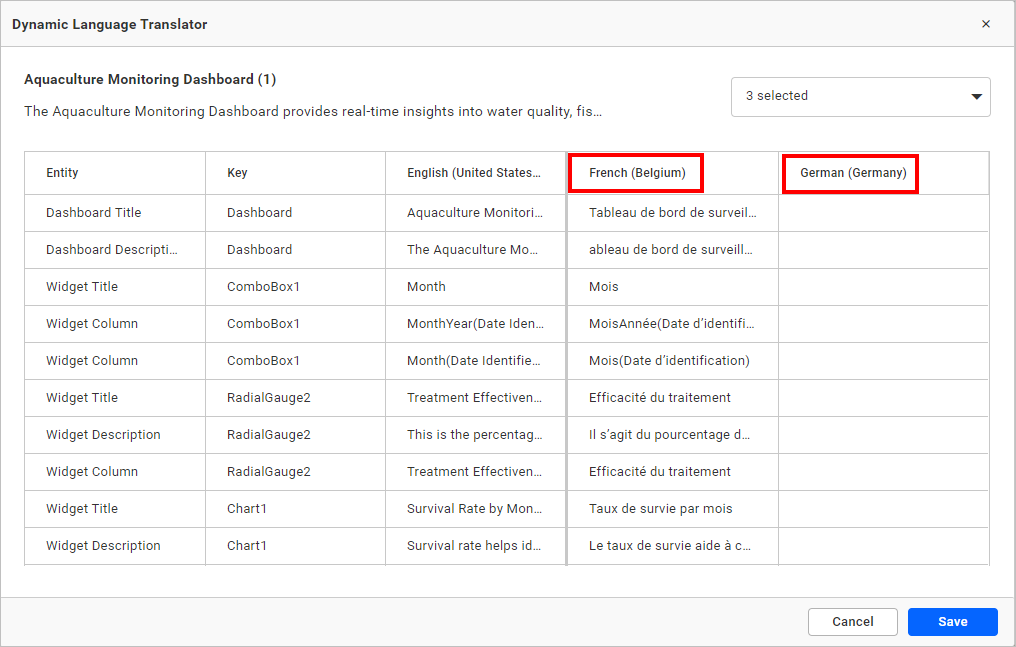Open the dropdown showing selected languages
The width and height of the screenshot is (1016, 647).
tap(860, 96)
